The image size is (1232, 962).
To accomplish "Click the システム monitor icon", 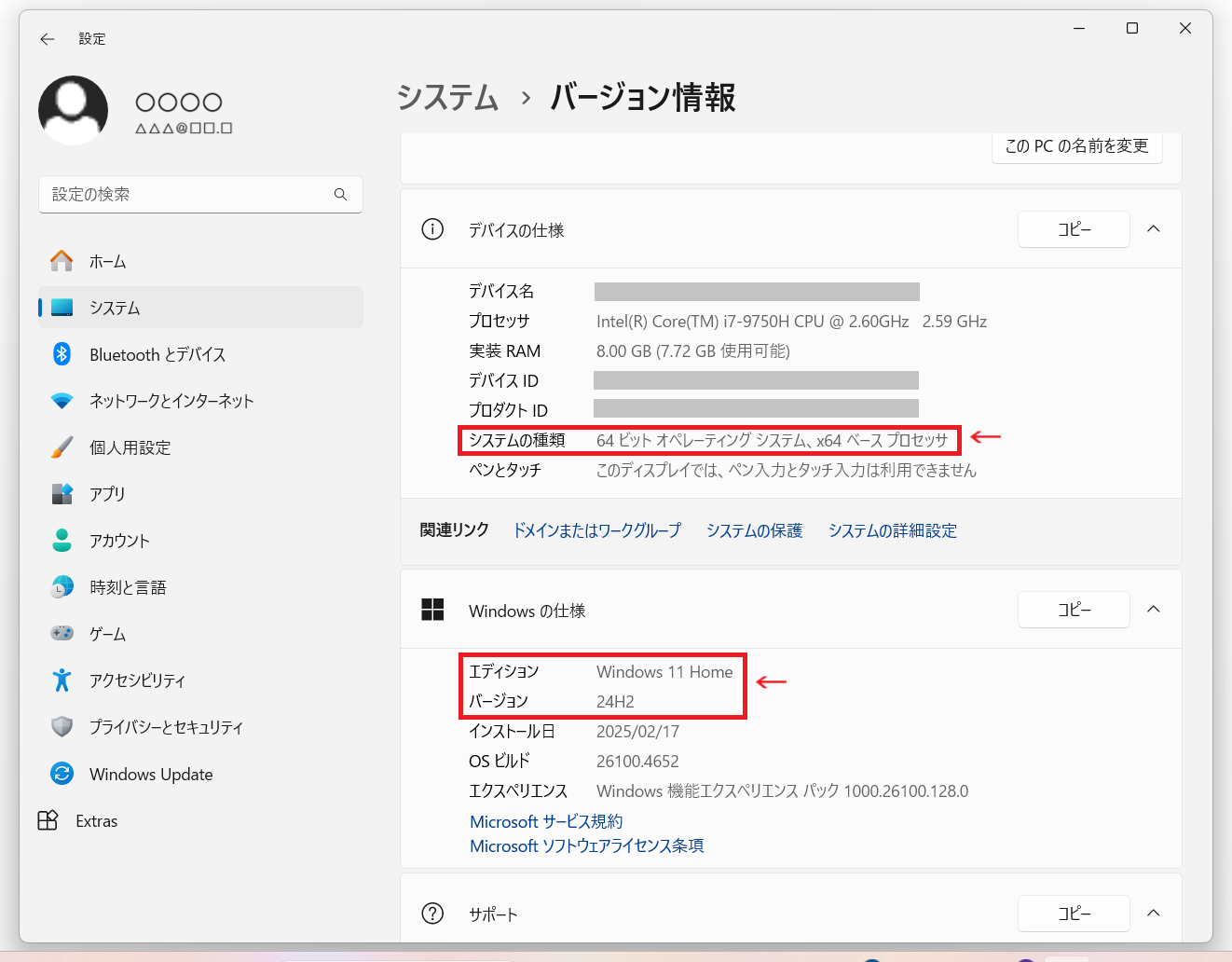I will point(62,308).
